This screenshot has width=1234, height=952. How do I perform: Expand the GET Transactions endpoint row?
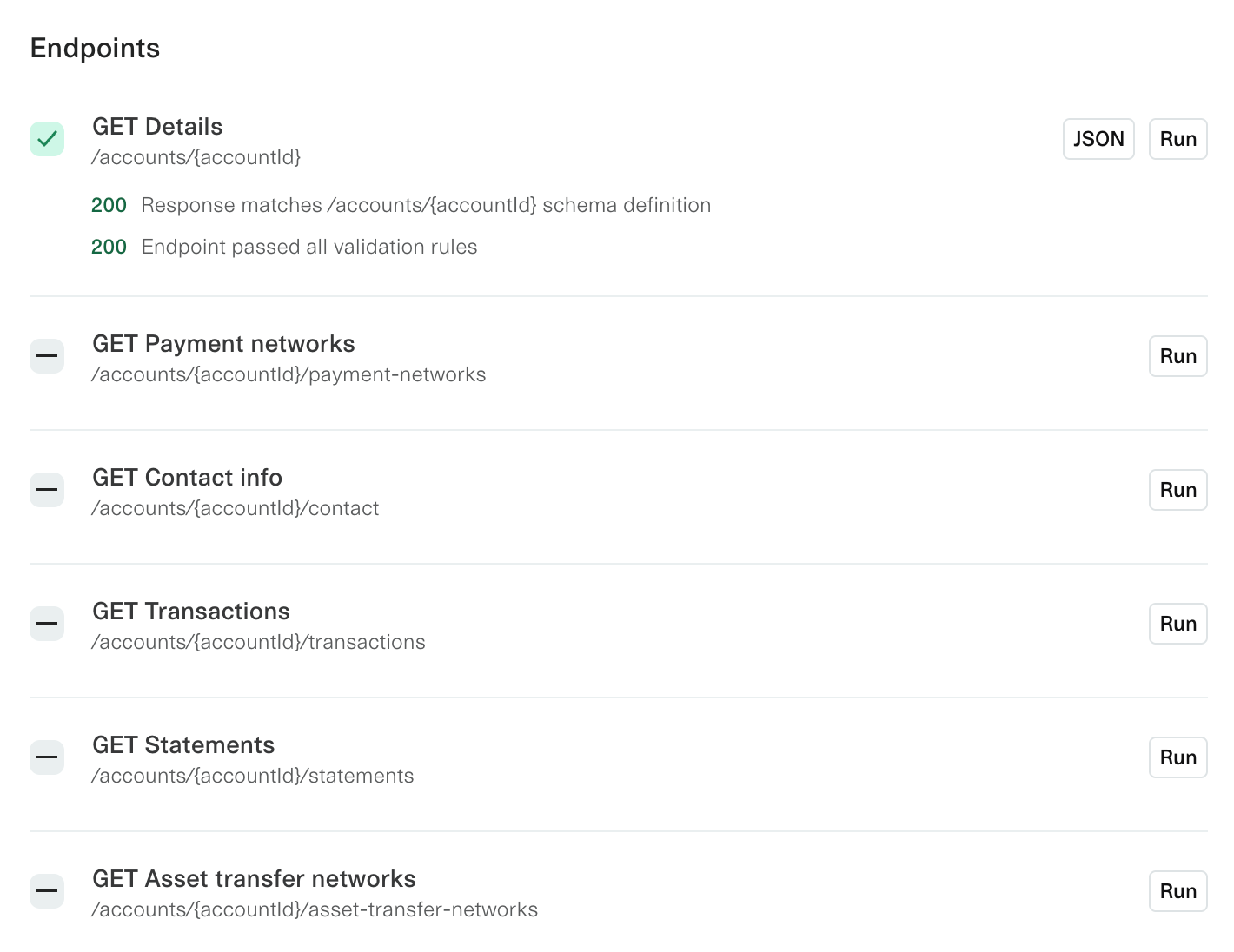191,612
